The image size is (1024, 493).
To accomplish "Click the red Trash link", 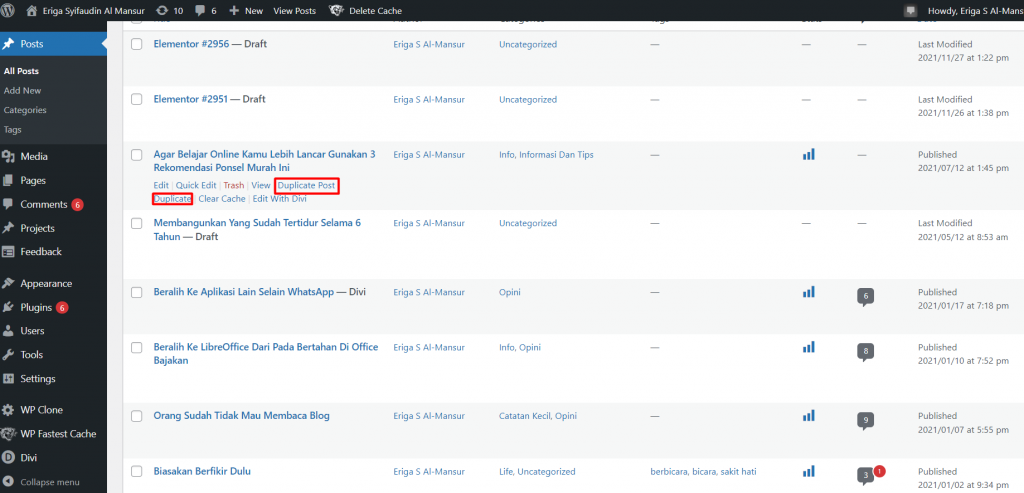I will point(233,186).
